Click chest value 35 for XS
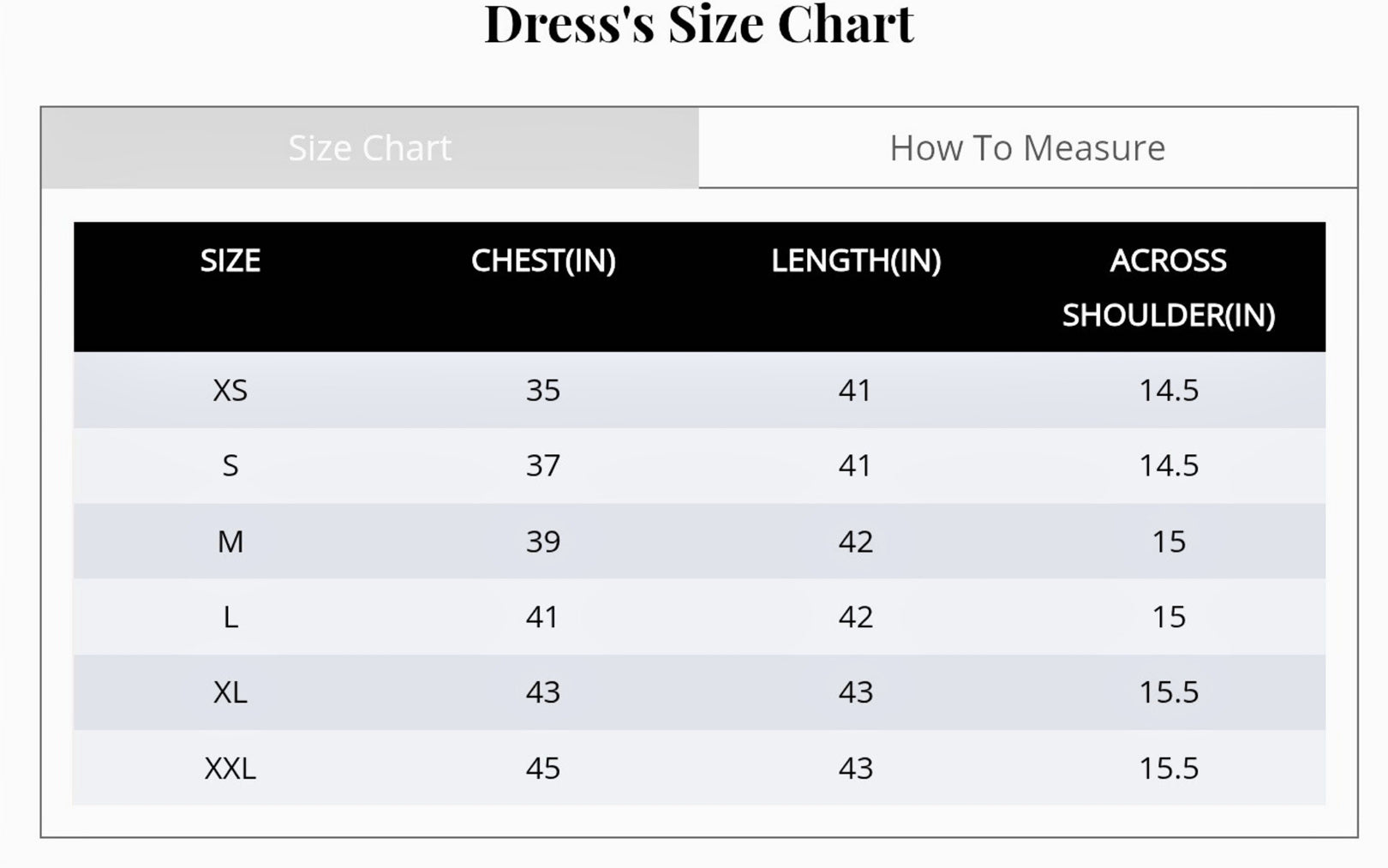The image size is (1388, 868). pyautogui.click(x=543, y=391)
